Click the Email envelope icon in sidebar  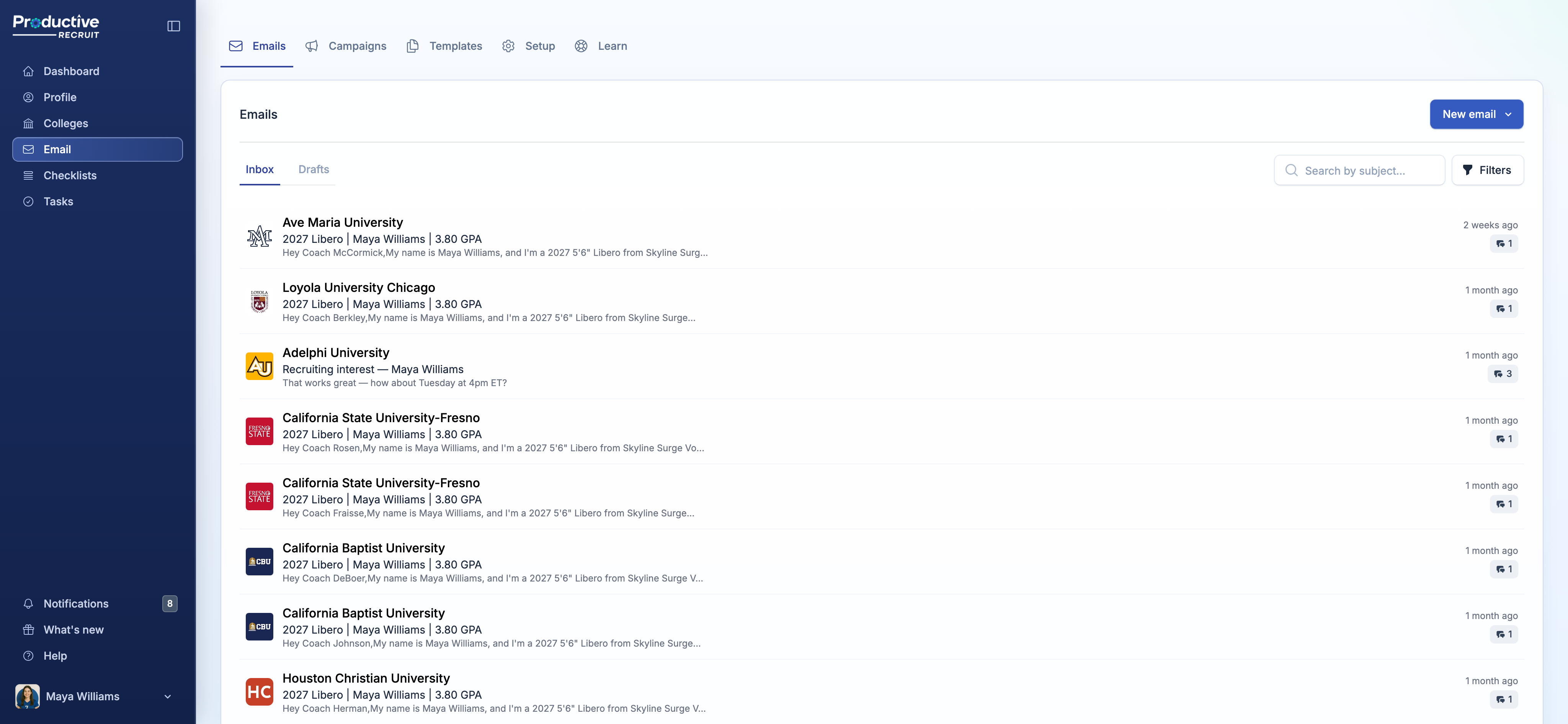pos(28,150)
